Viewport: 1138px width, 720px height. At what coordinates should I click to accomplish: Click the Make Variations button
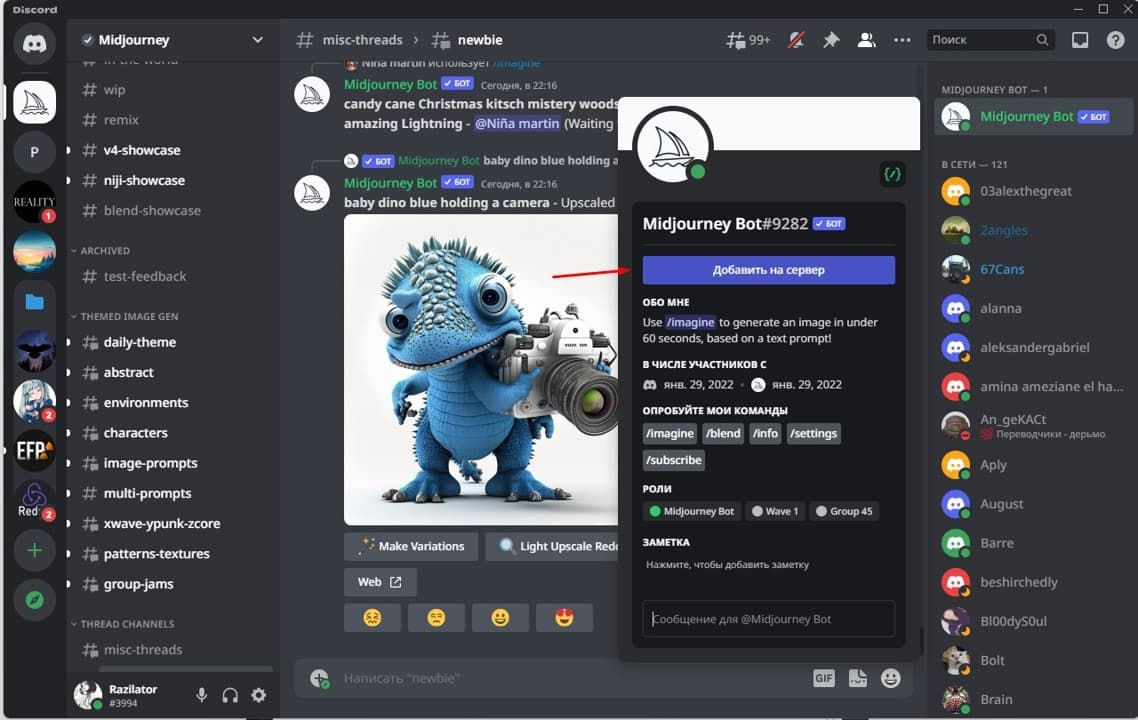411,547
